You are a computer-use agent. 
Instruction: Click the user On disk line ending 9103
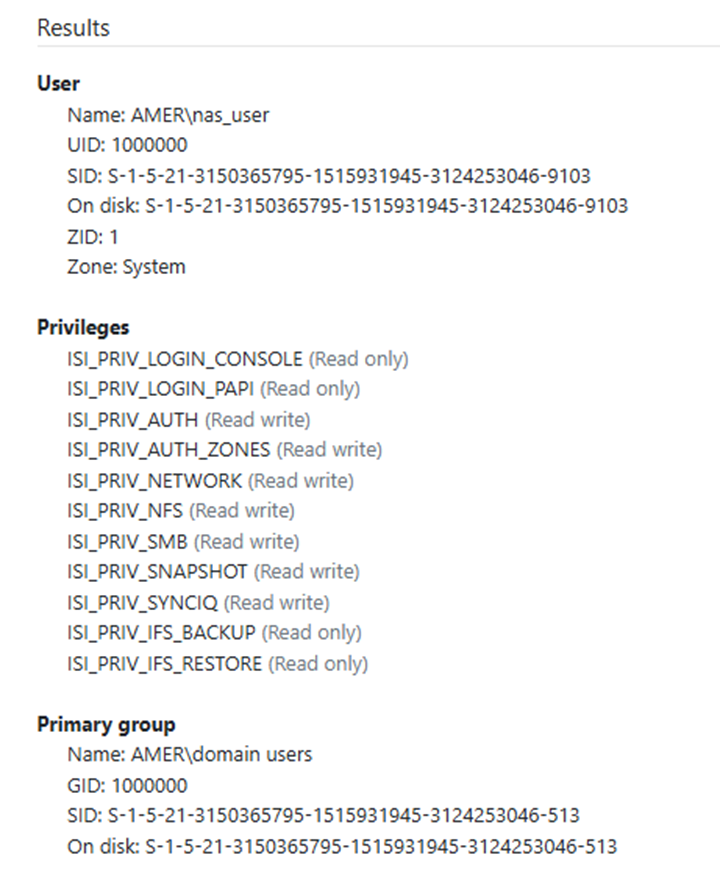(x=347, y=206)
